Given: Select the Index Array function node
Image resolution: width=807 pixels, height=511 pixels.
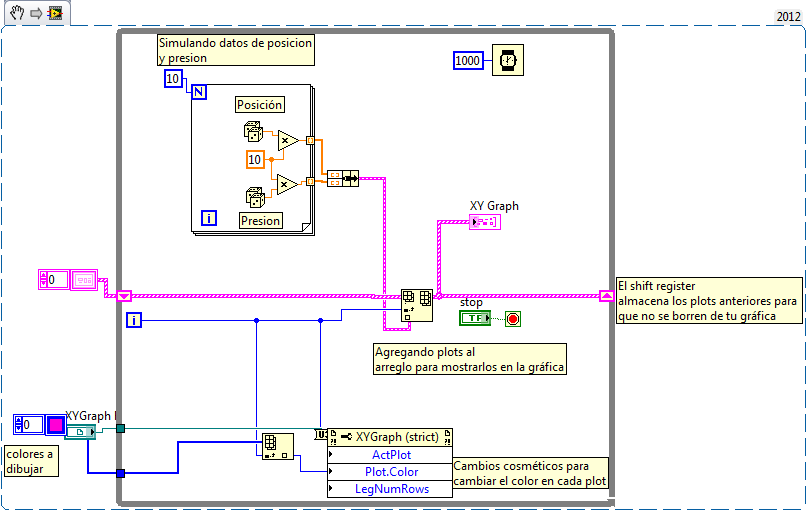Looking at the screenshot, I should coord(277,446).
